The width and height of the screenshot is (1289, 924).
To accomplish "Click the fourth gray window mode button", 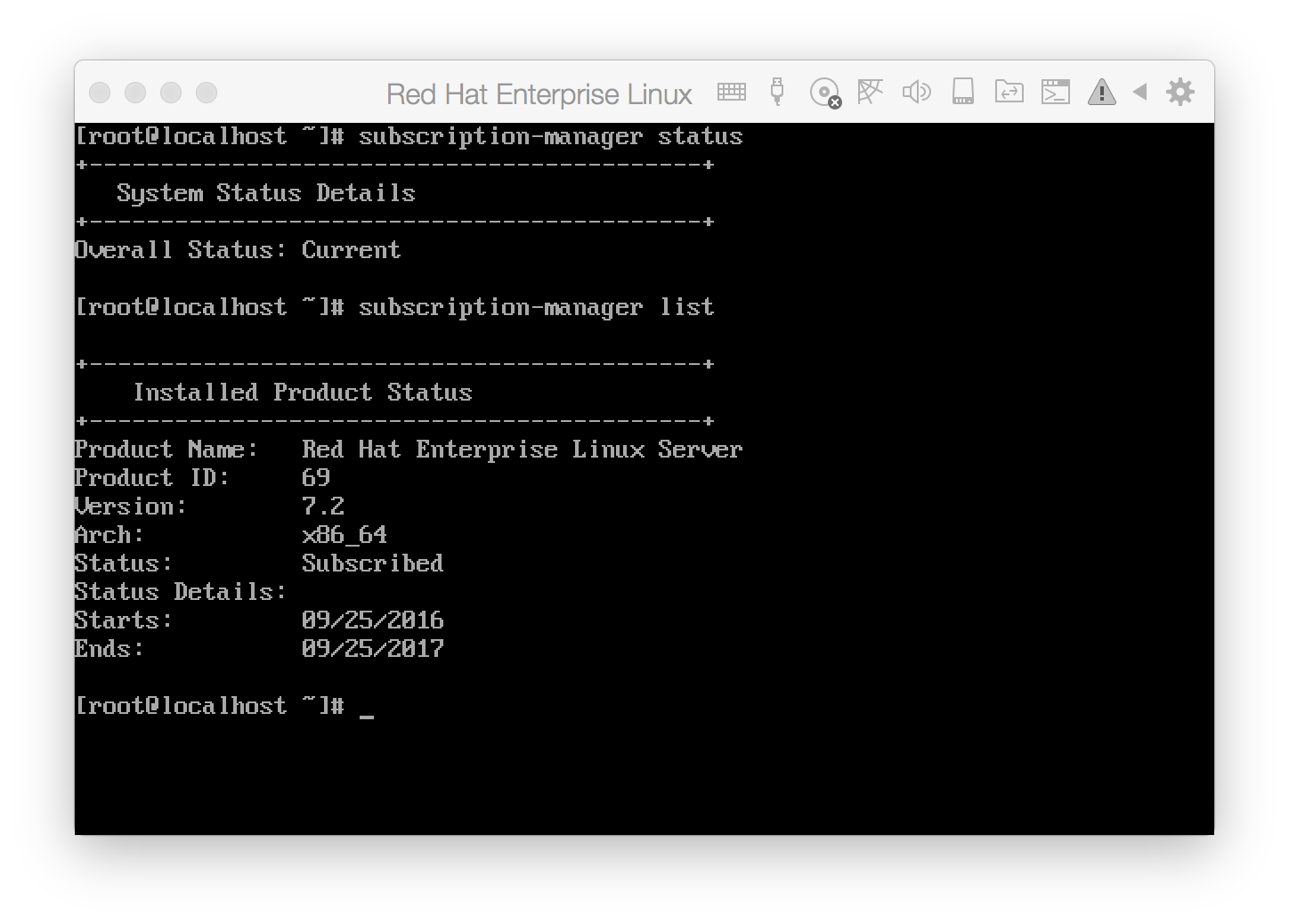I will 207,93.
